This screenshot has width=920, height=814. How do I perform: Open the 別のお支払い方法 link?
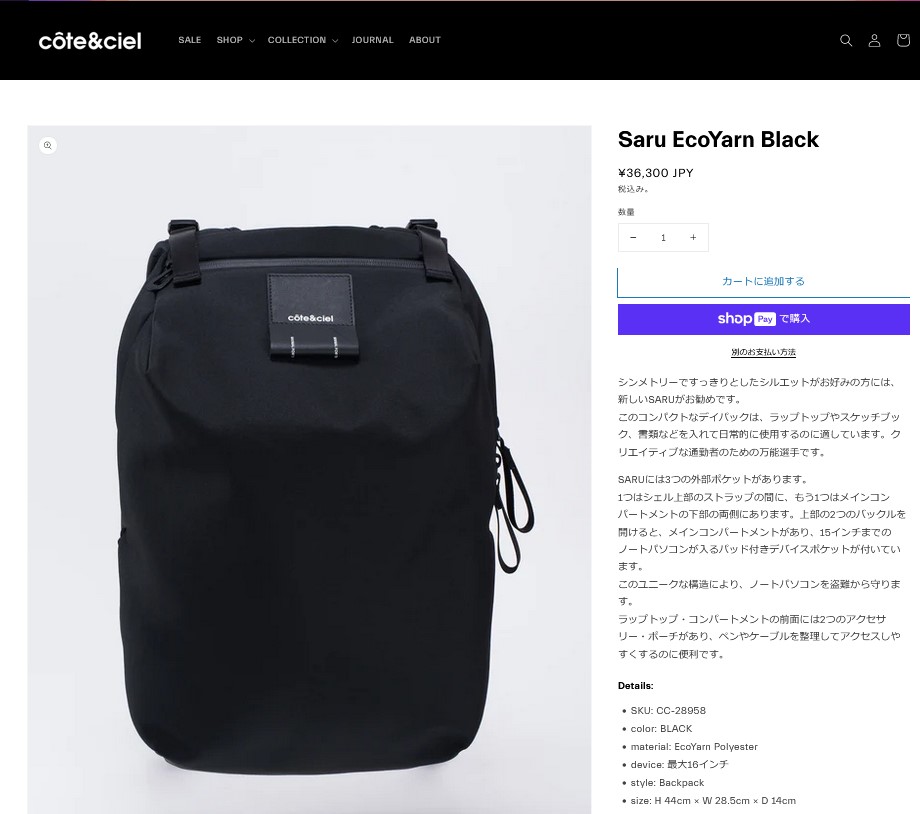[763, 352]
